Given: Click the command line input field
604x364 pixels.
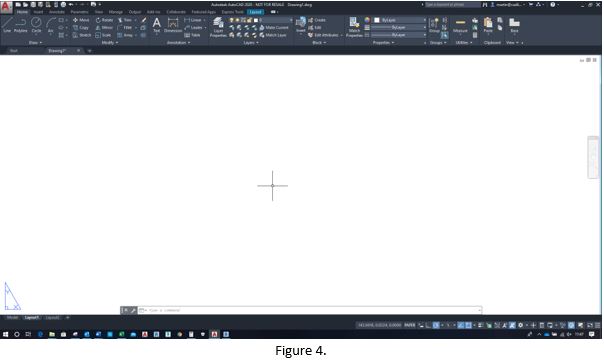Looking at the screenshot, I should 310,310.
